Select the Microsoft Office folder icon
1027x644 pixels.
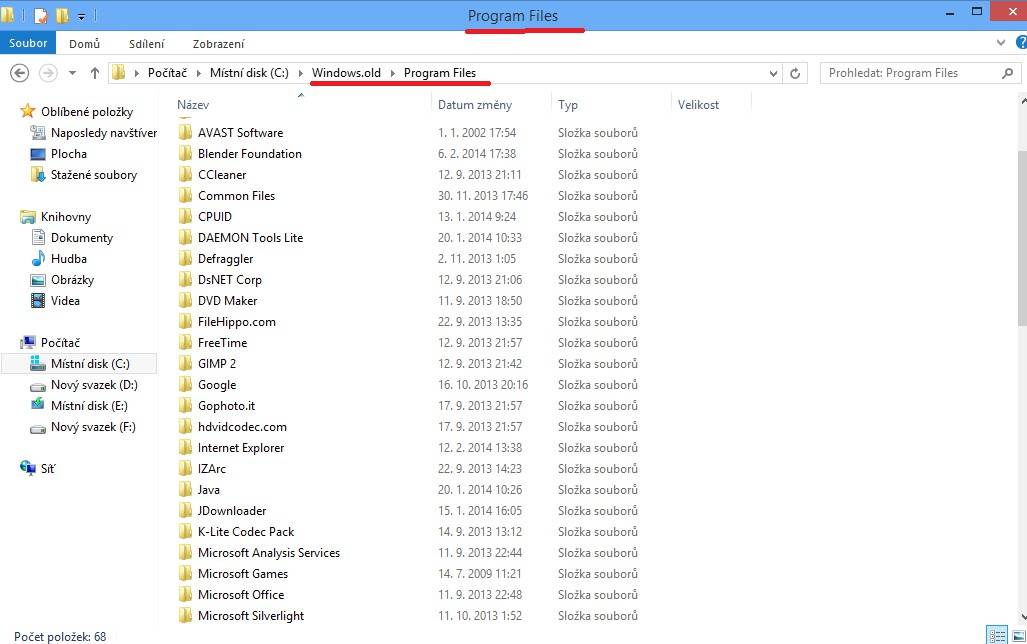point(185,594)
